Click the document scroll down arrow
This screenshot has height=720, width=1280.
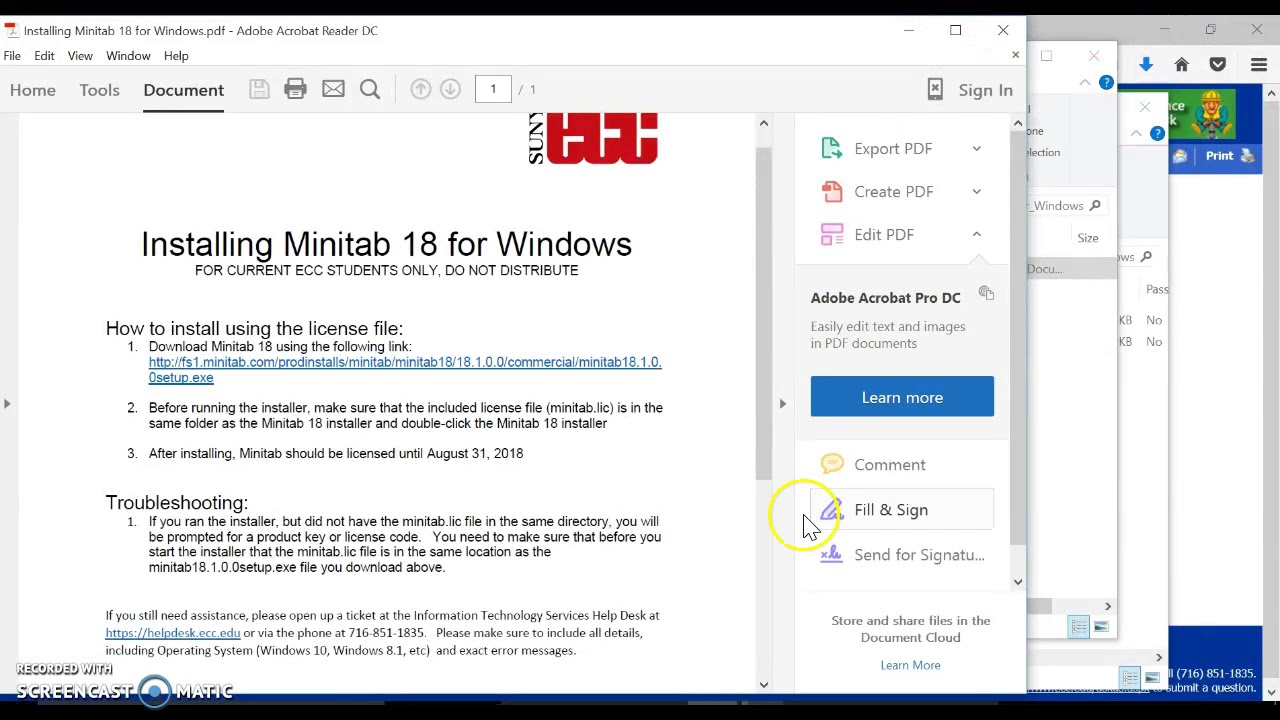click(x=764, y=685)
